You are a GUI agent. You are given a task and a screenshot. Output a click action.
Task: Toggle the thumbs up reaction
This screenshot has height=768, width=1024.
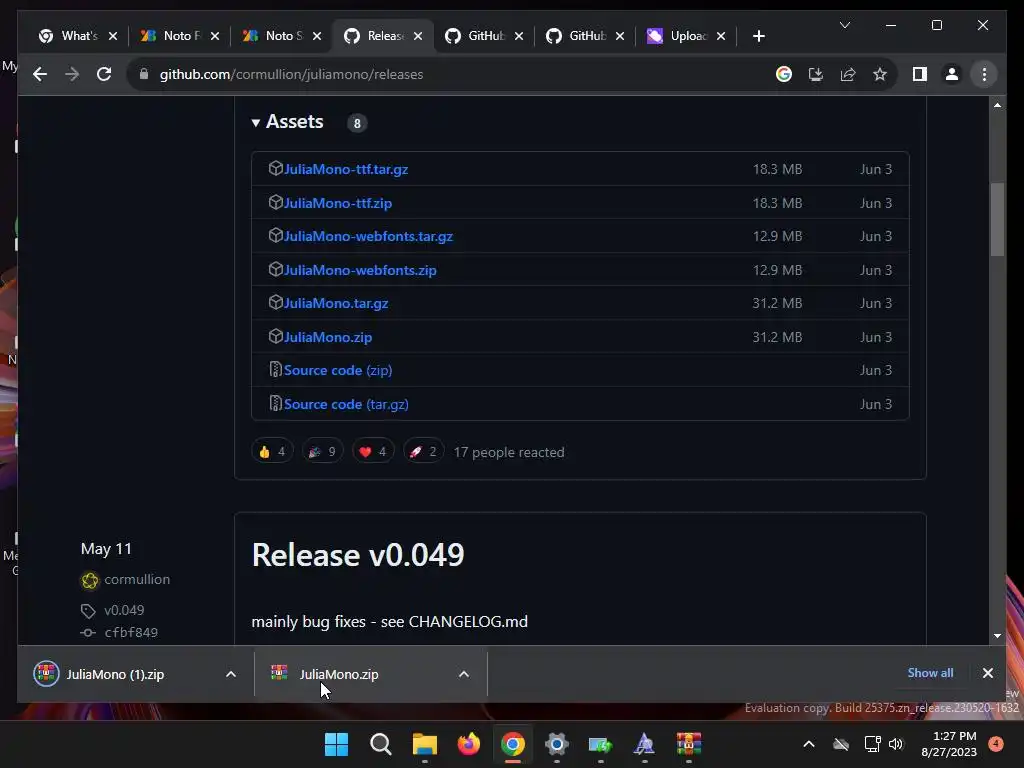click(272, 452)
